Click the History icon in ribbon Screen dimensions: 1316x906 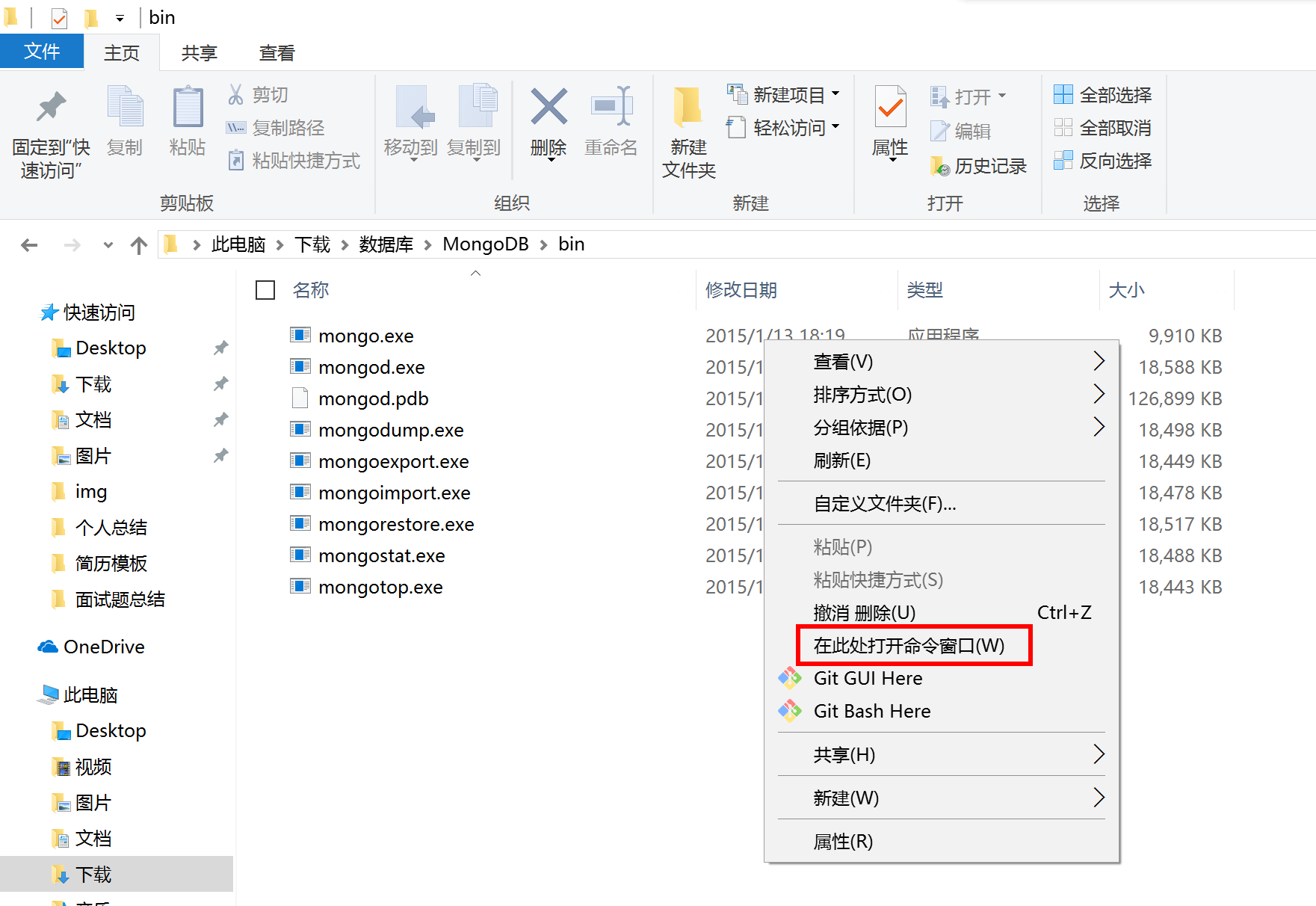(940, 166)
